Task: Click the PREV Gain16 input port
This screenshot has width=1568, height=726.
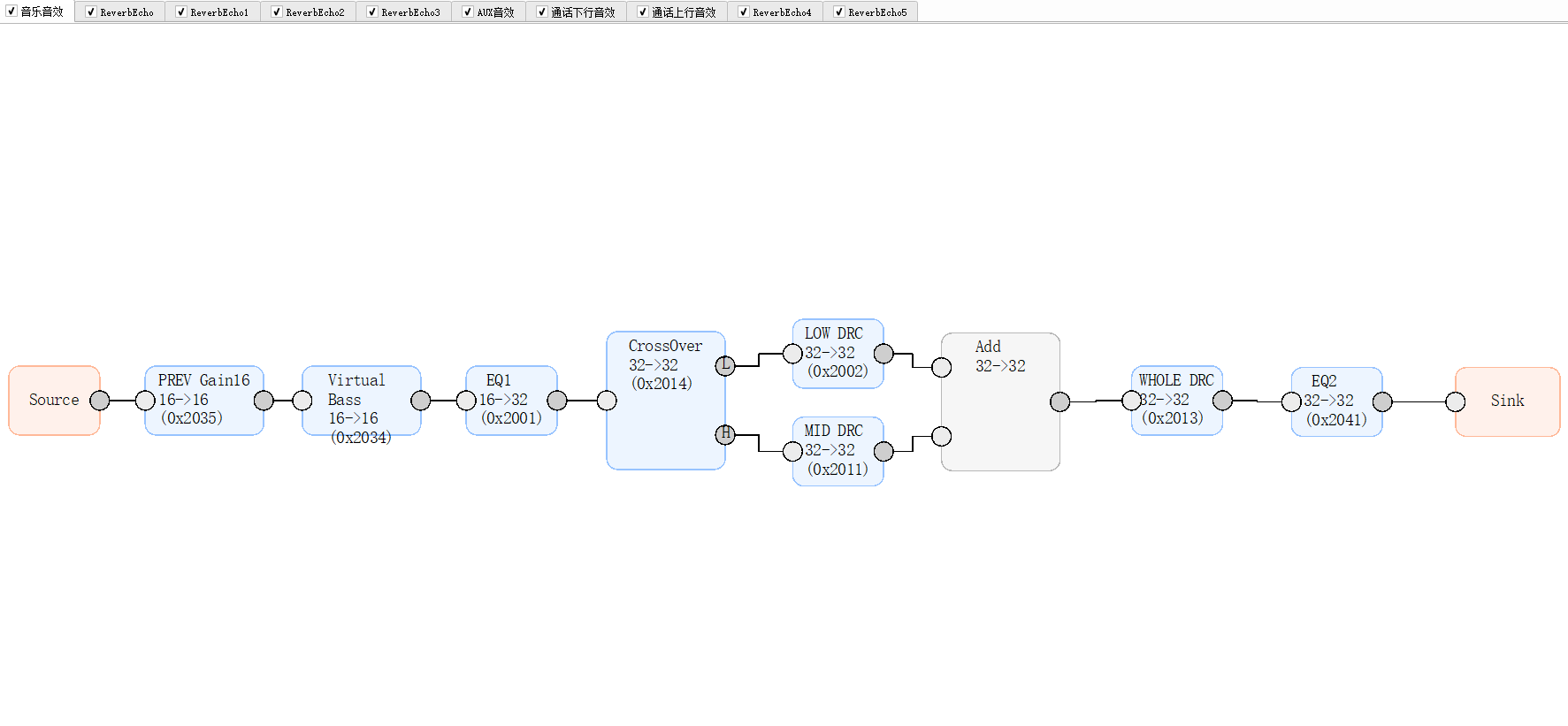Action: coord(145,401)
